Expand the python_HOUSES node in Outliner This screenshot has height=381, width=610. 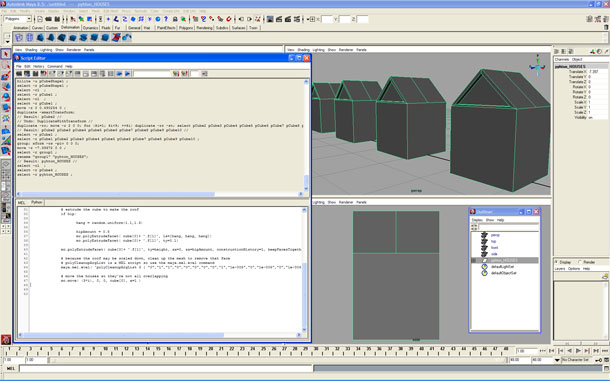(x=474, y=260)
